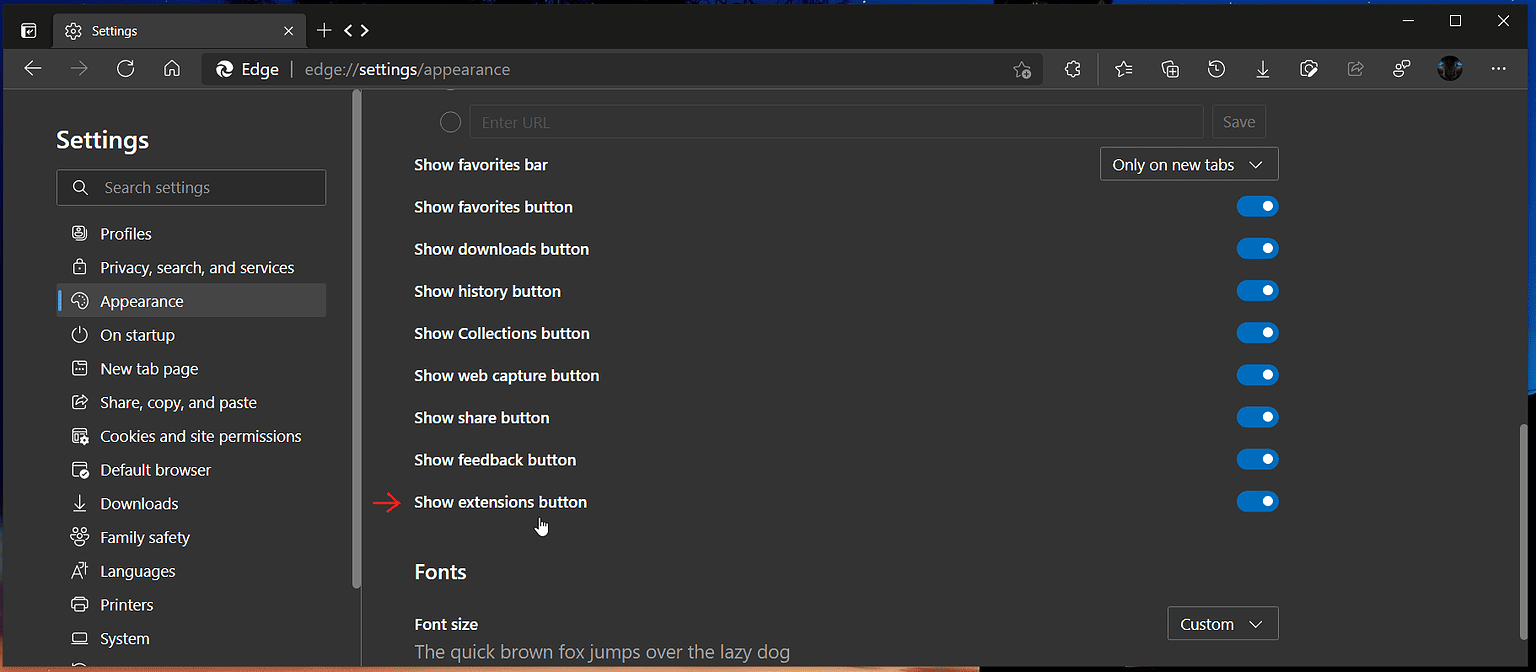Select Privacy, search, and services
The image size is (1536, 672).
tap(196, 267)
